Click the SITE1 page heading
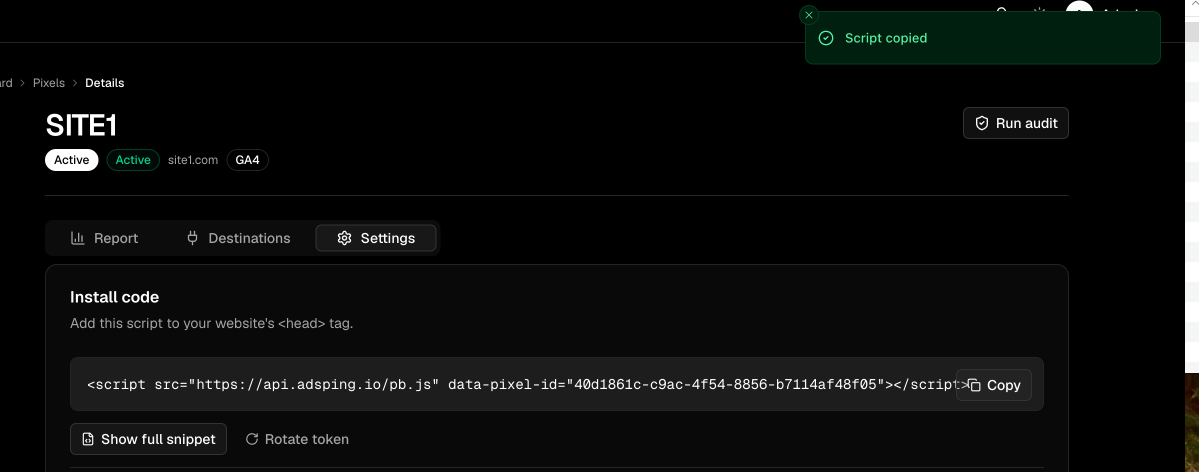 [x=82, y=125]
